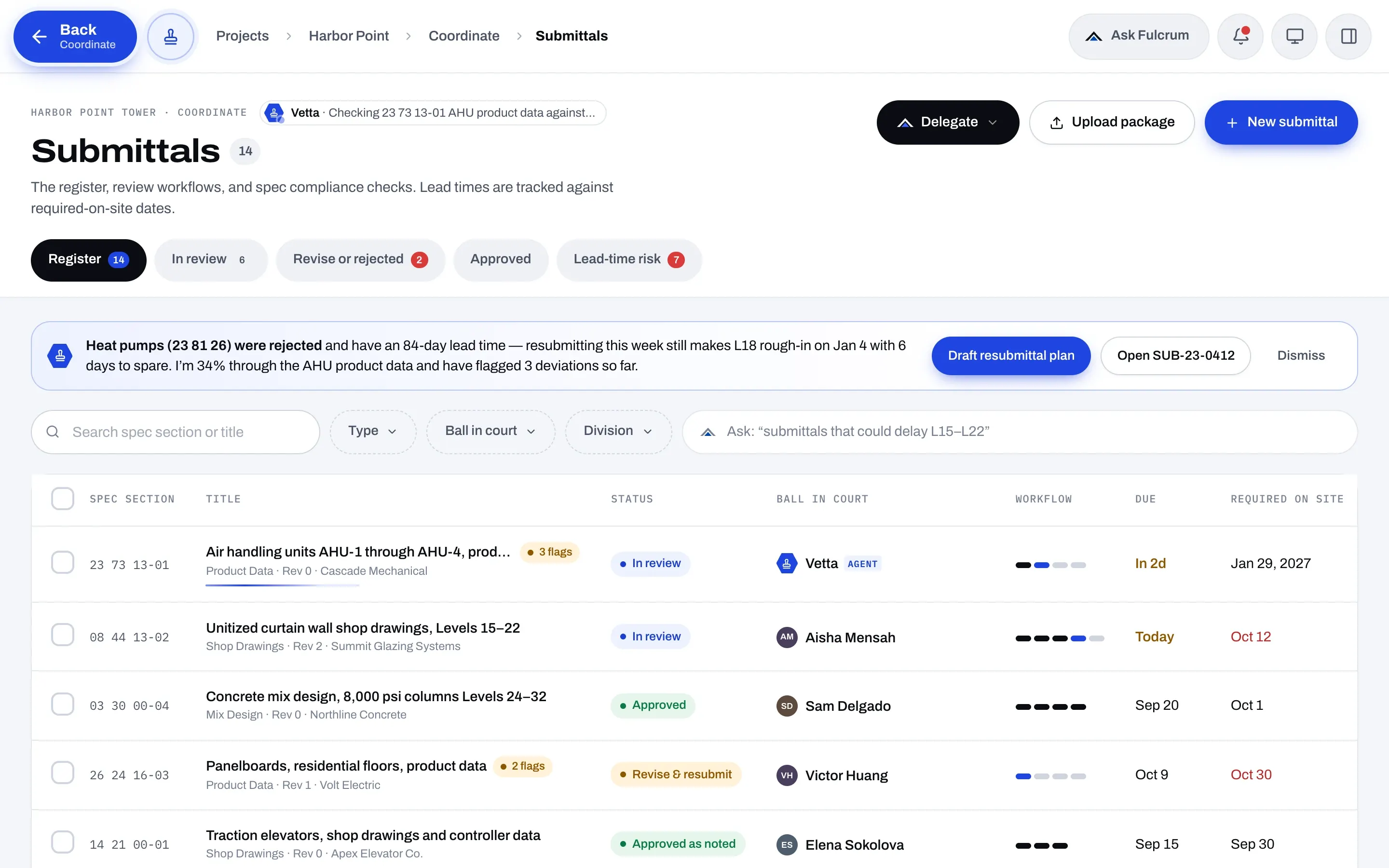Click the Vetta hexagon icon in alert banner

(60, 356)
